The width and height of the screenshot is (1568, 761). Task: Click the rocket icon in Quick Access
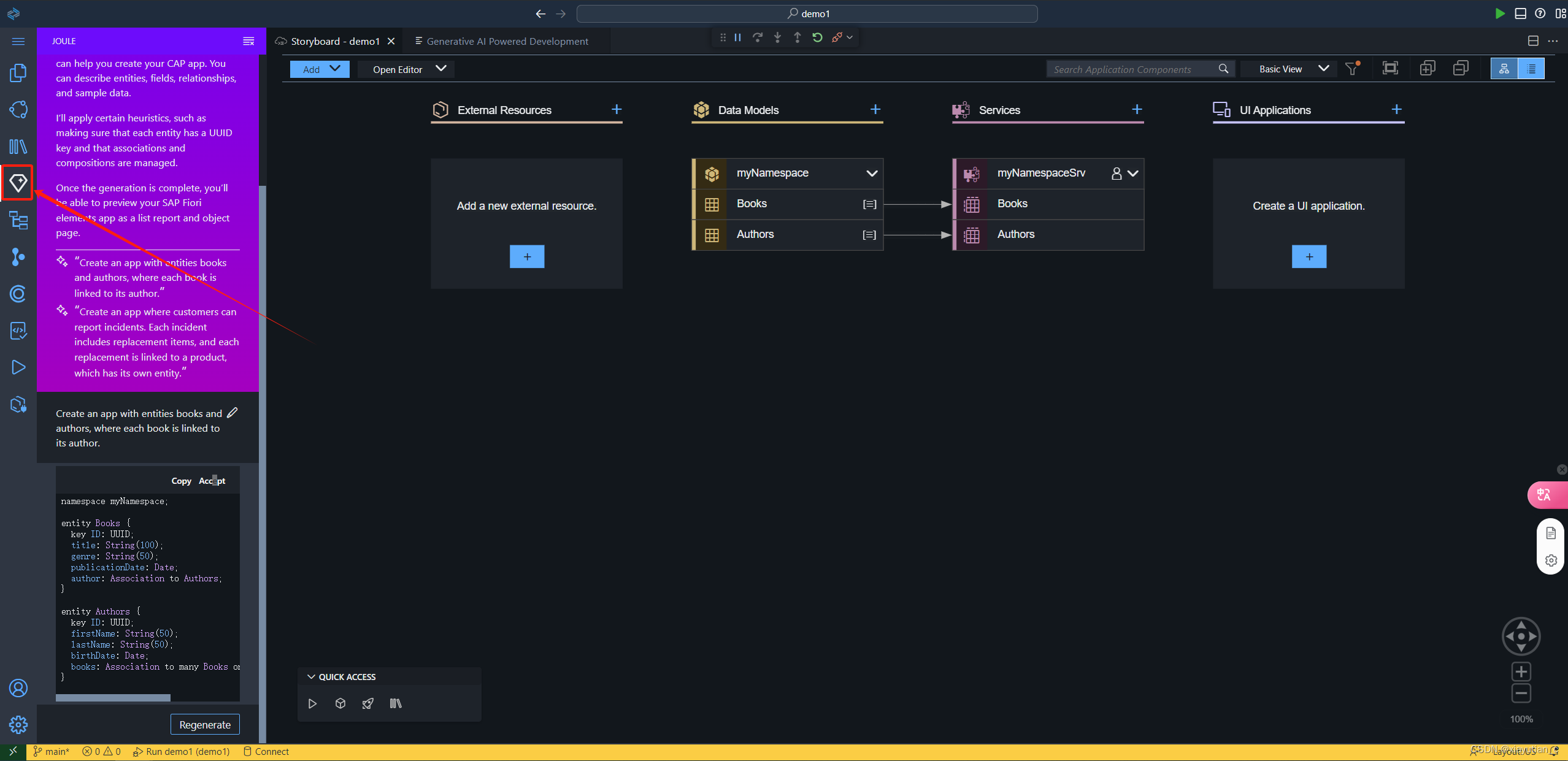[367, 703]
